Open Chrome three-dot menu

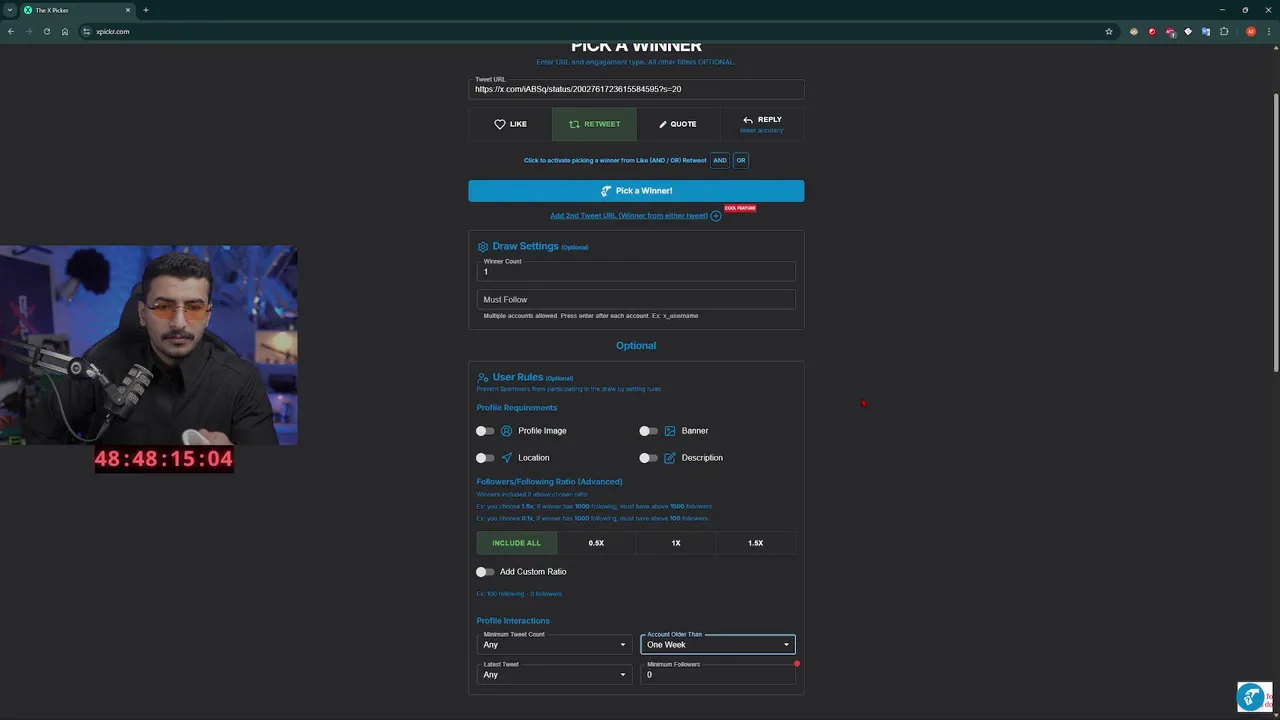point(1269,31)
